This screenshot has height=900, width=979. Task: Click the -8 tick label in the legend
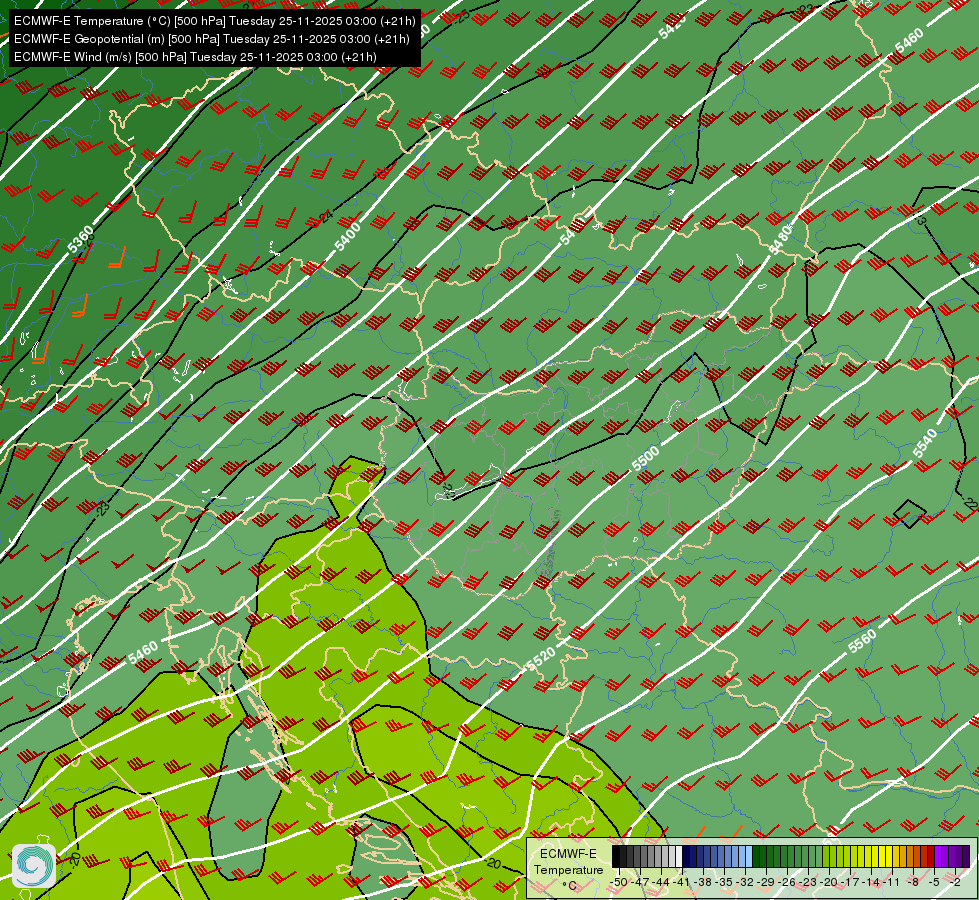pyautogui.click(x=913, y=882)
